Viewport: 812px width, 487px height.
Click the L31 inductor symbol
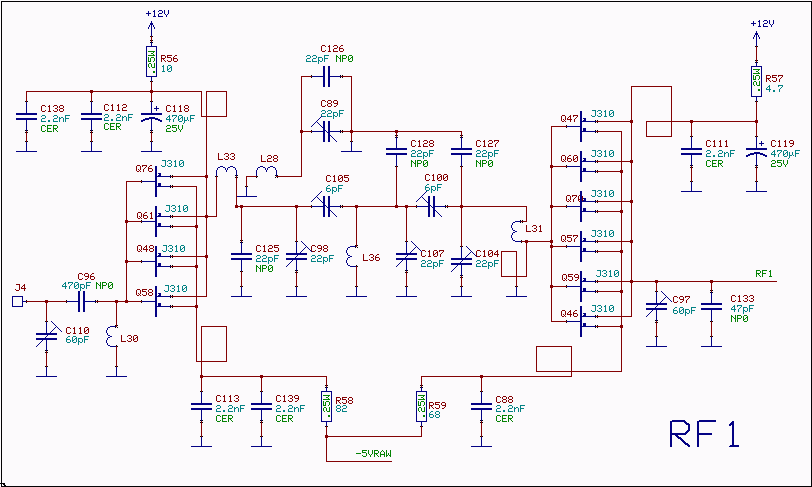pos(516,231)
